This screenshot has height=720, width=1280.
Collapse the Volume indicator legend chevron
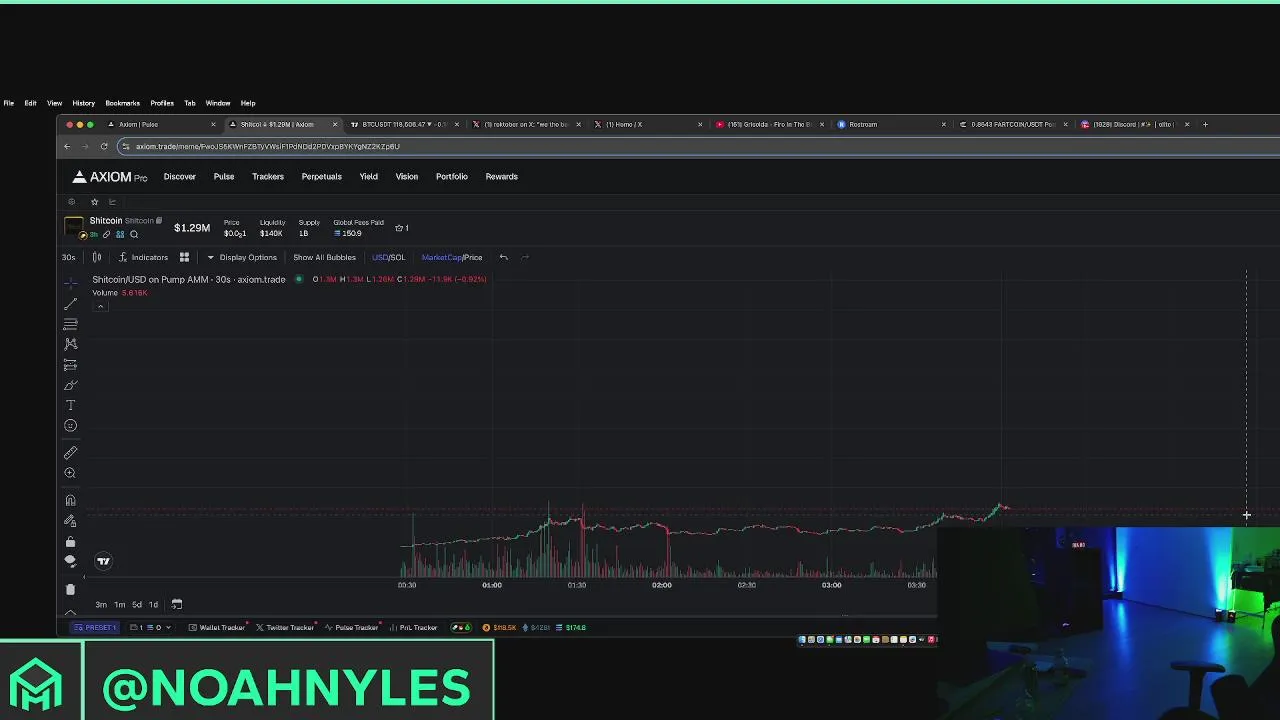coord(101,305)
